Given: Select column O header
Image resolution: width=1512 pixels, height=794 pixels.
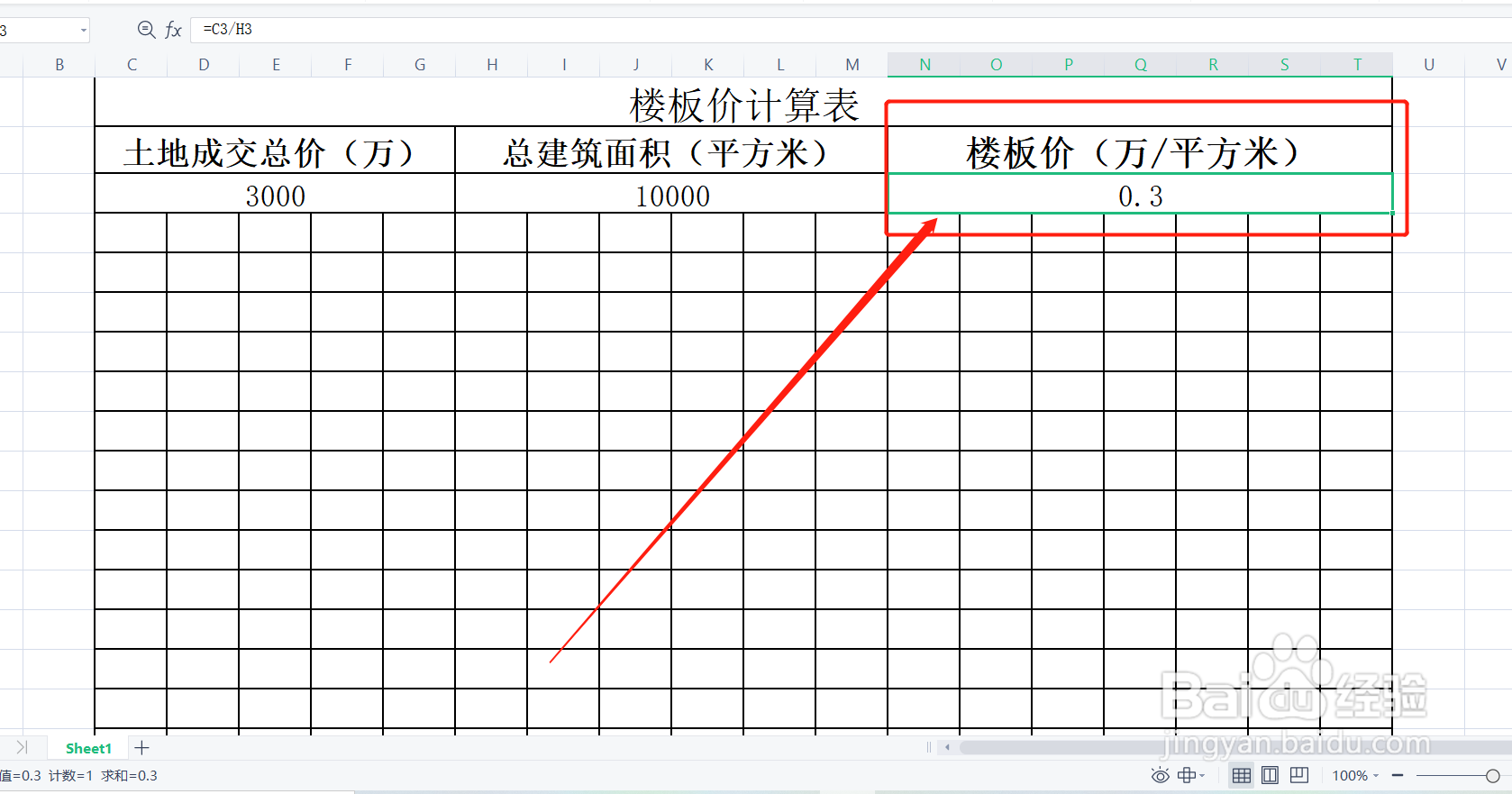Looking at the screenshot, I should pyautogui.click(x=997, y=65).
